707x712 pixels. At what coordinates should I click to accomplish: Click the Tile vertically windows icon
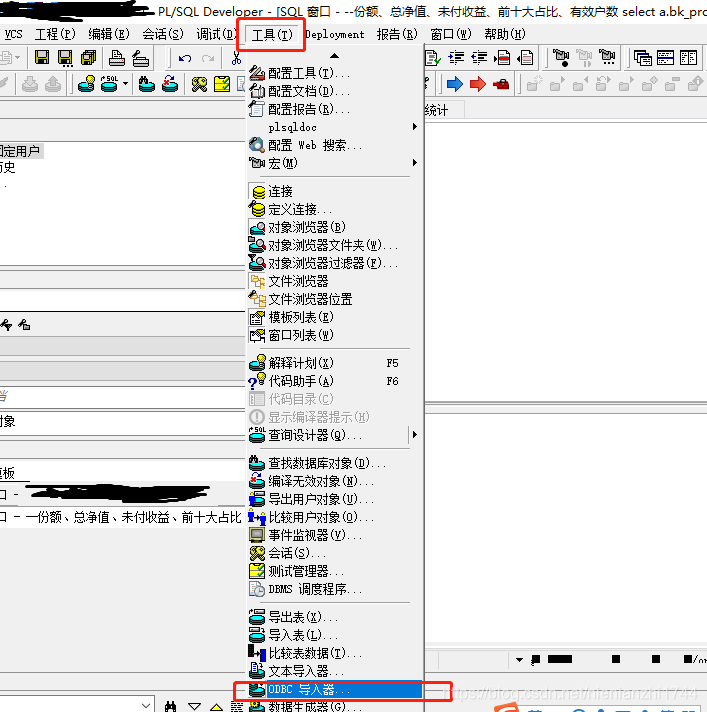688,58
